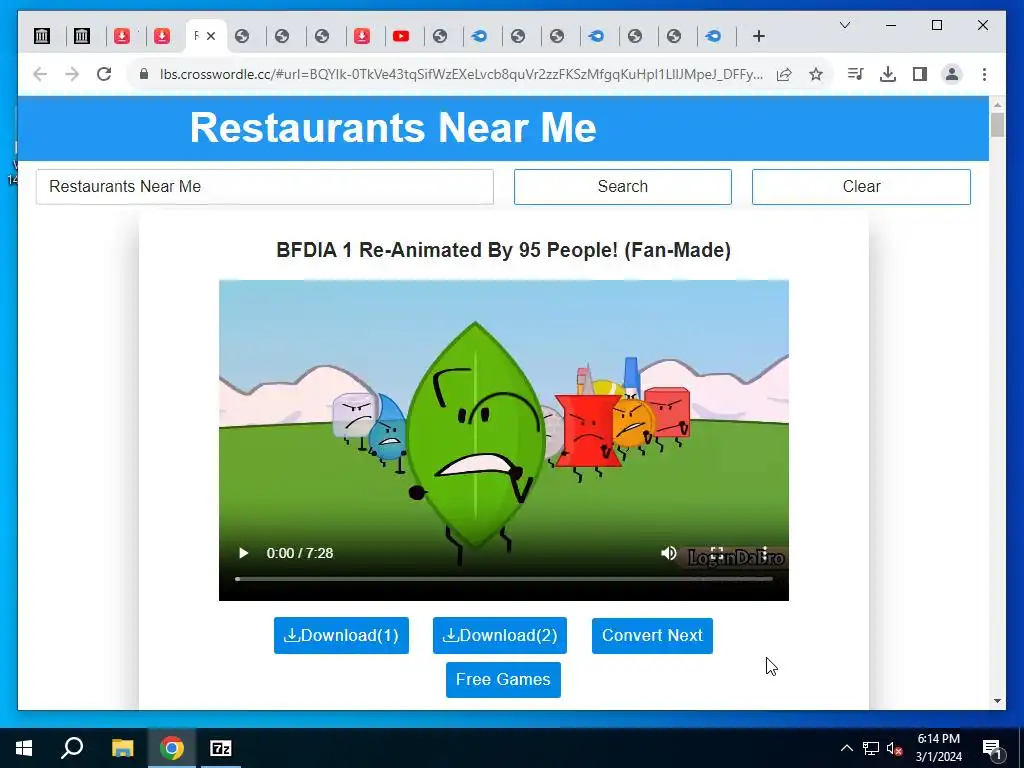This screenshot has height=768, width=1024.
Task: Open 7-Zip from the taskbar
Action: [221, 748]
